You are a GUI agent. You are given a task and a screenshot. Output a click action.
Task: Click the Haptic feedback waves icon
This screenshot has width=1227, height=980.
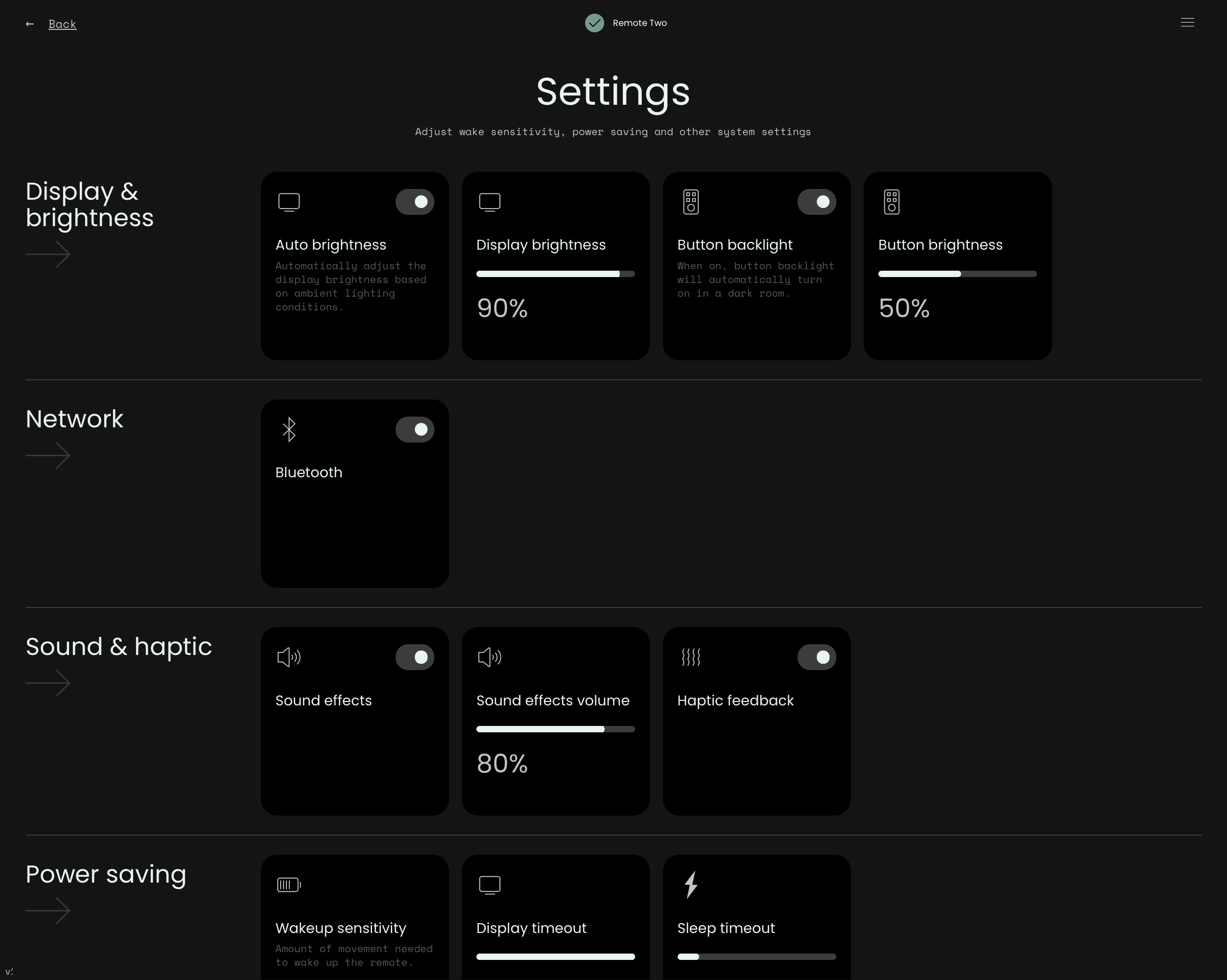(690, 657)
